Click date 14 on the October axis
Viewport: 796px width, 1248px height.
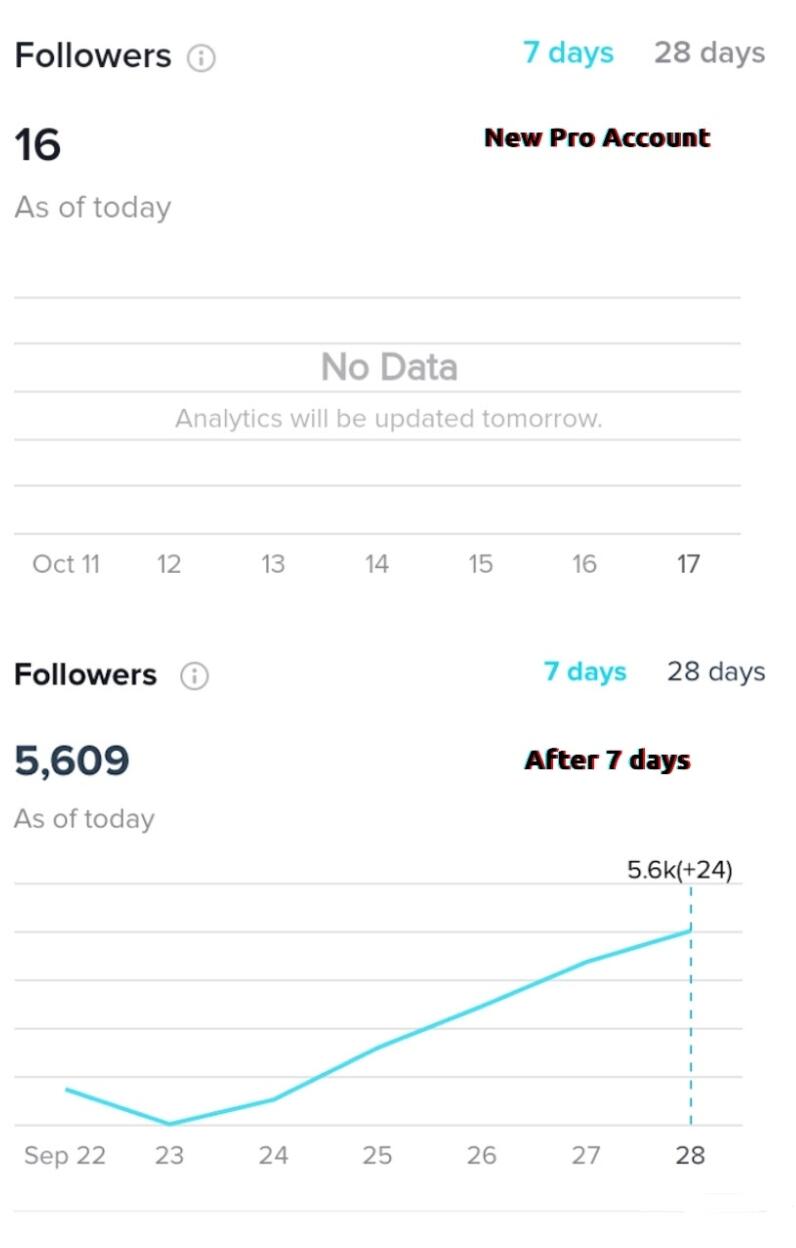[x=376, y=564]
